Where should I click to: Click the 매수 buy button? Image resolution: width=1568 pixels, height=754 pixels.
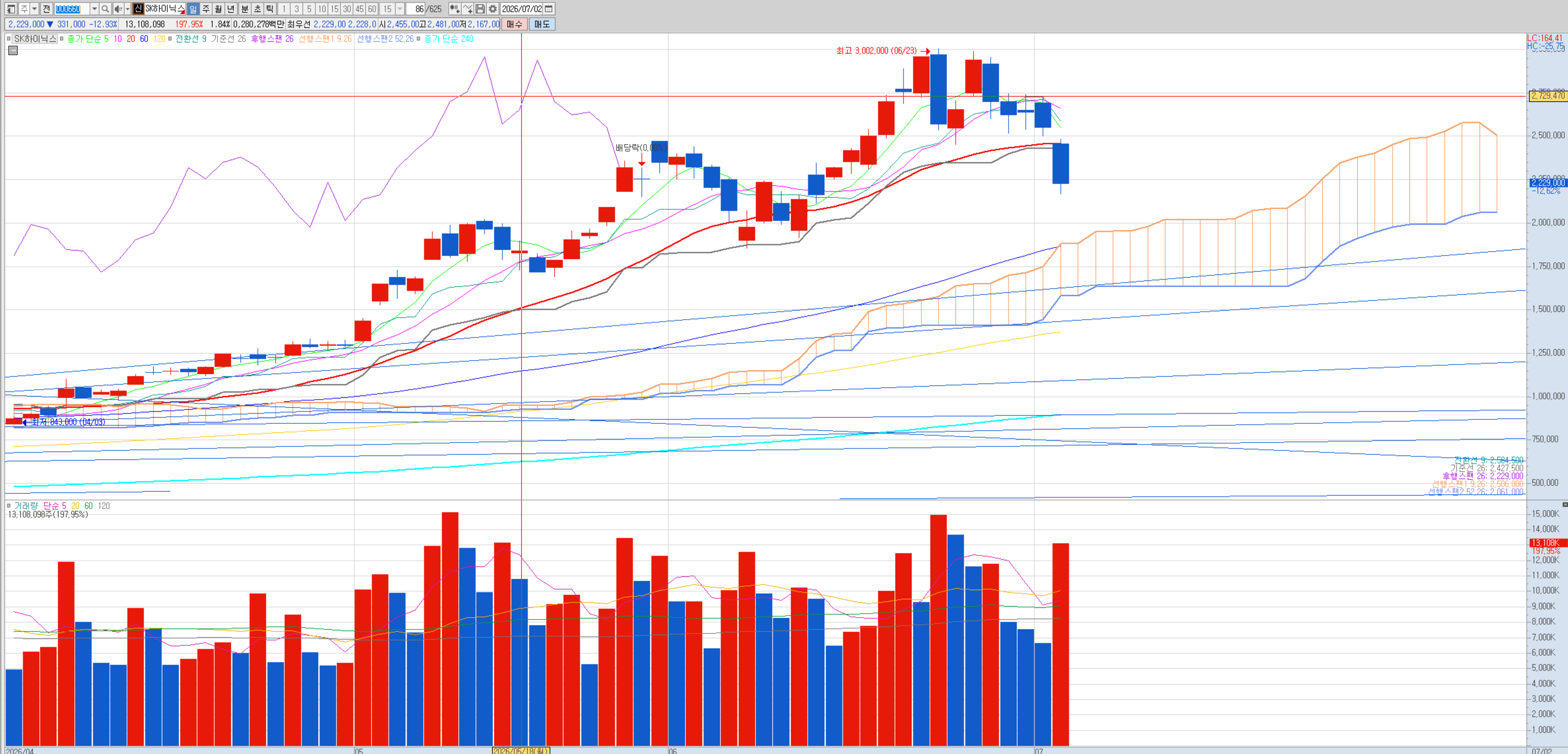click(x=514, y=24)
